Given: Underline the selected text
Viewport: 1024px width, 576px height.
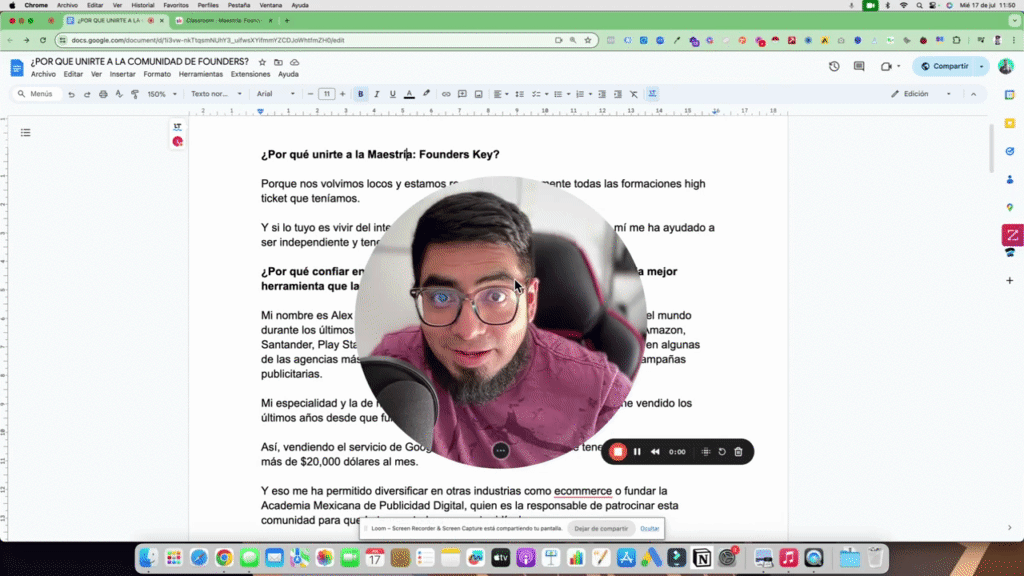Looking at the screenshot, I should click(392, 94).
